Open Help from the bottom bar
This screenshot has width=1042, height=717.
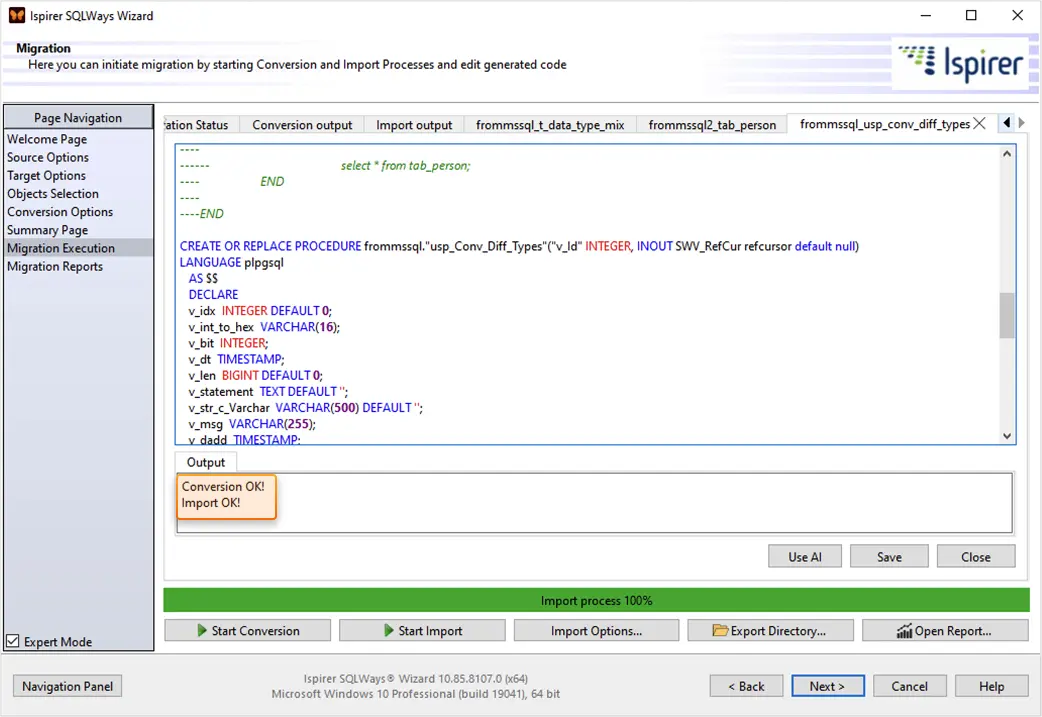point(991,686)
